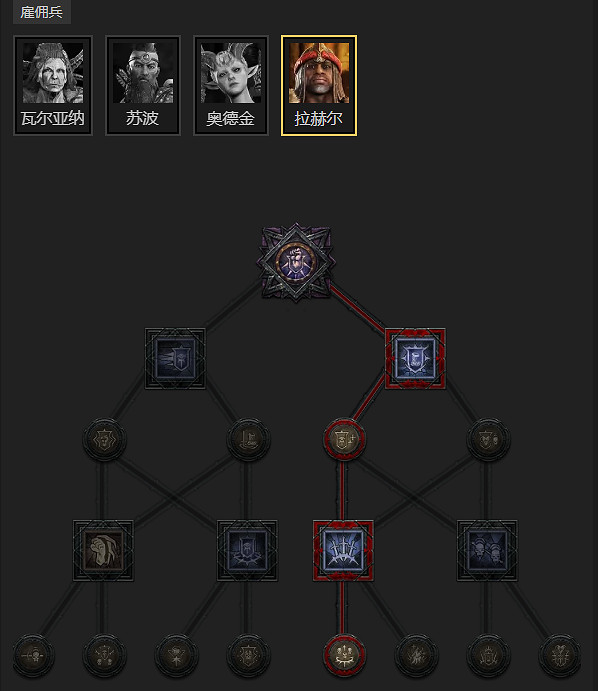Screen dimensions: 598x691
Task: Select the red-ringed shield-plus passive node
Action: coord(344,439)
